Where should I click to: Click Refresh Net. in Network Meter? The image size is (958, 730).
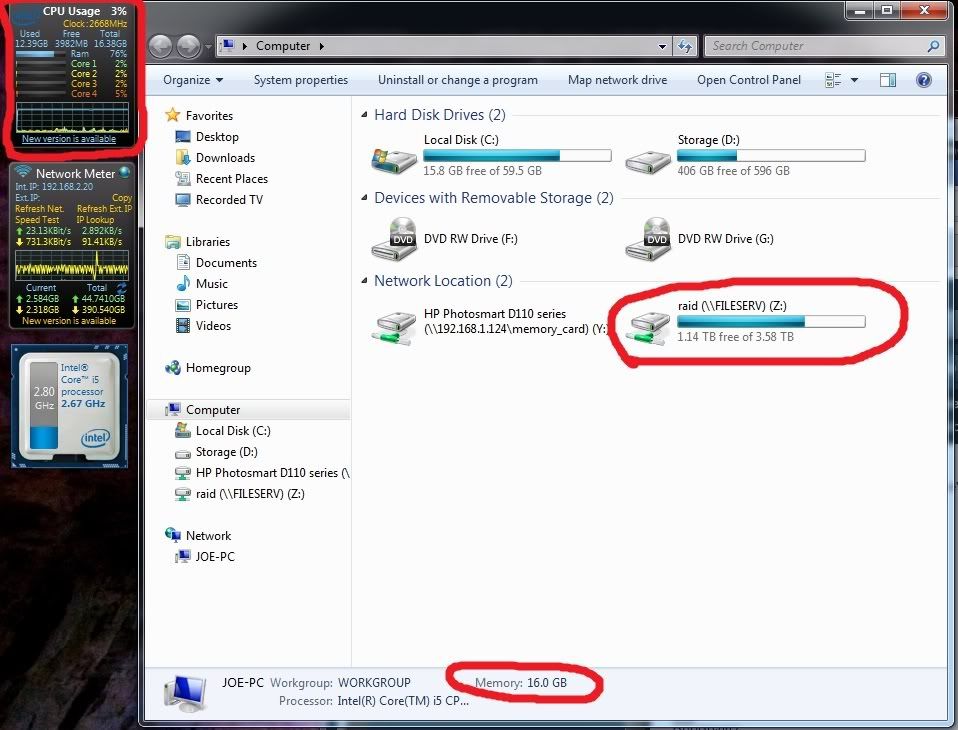tap(39, 209)
